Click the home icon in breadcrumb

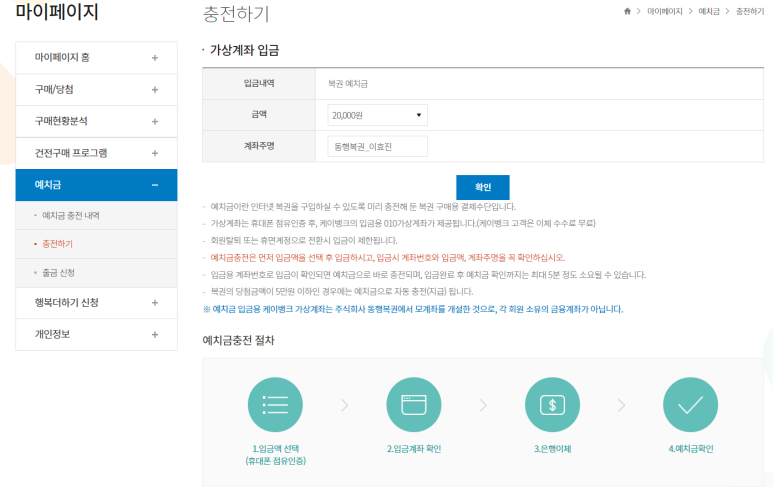point(627,11)
